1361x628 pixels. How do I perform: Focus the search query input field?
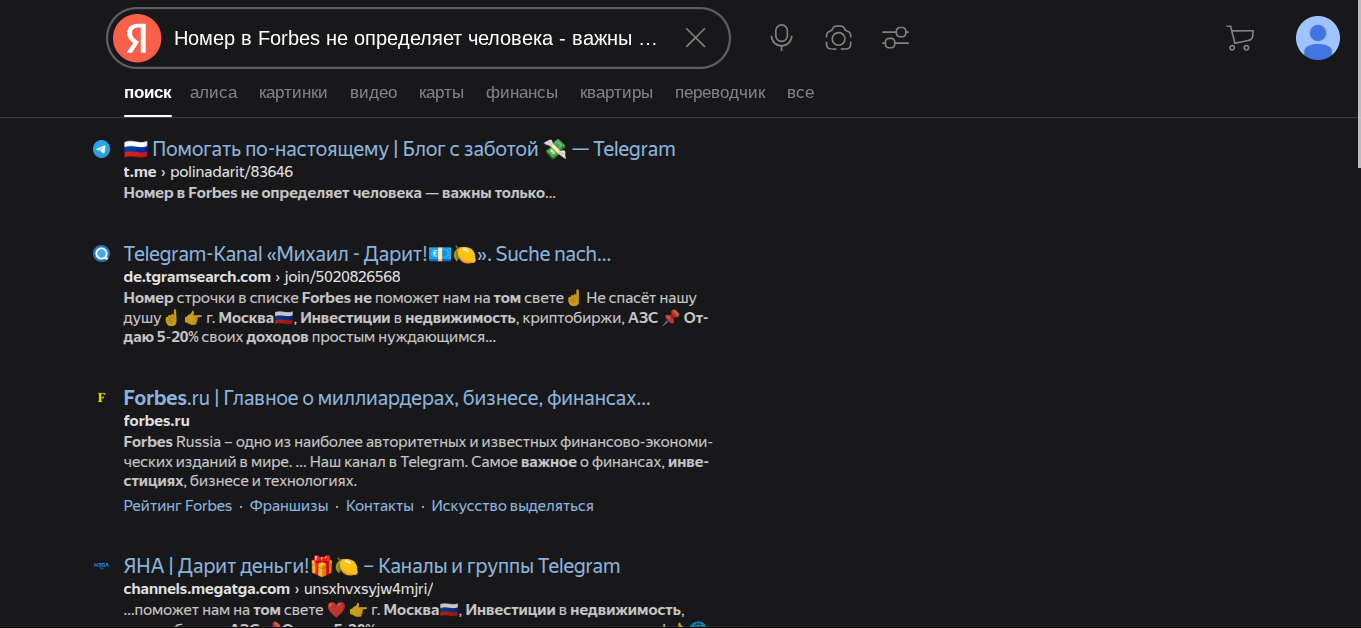(x=416, y=38)
